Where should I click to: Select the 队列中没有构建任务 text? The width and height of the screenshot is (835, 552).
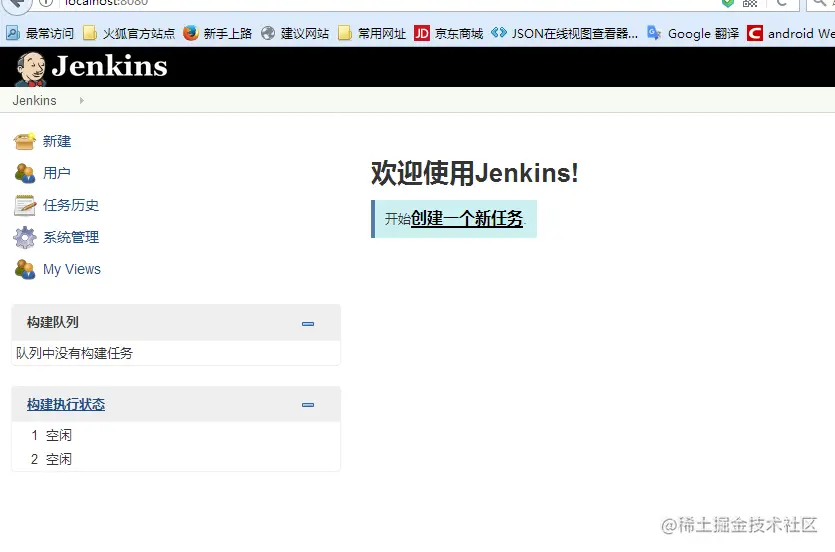point(75,353)
